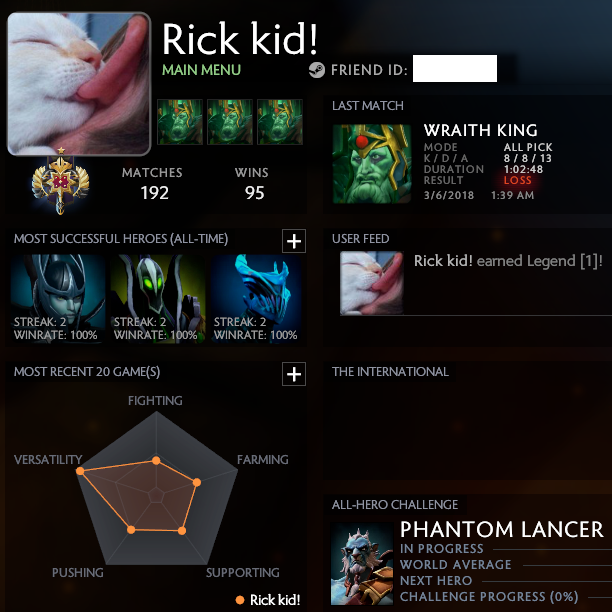Open the cat profile avatar picture

(x=79, y=84)
